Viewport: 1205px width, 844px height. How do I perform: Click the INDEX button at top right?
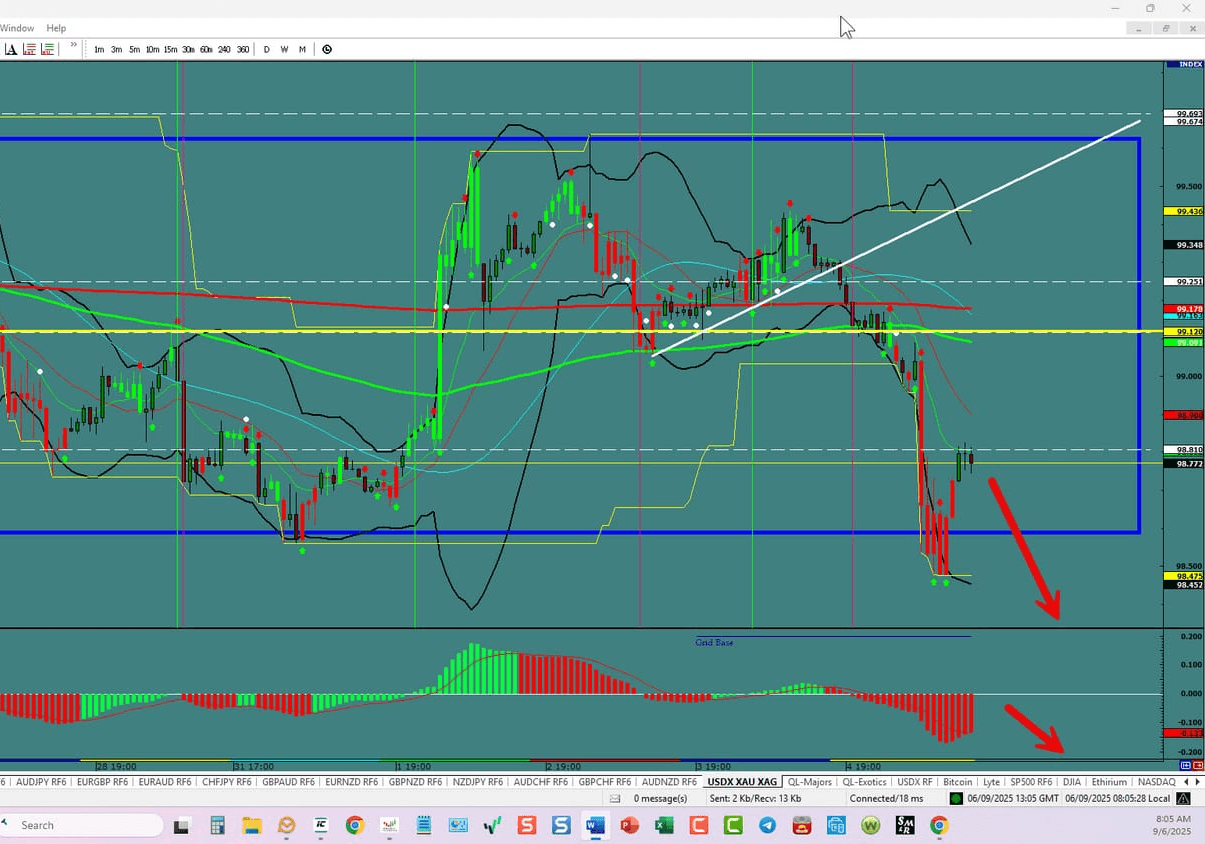[1183, 63]
